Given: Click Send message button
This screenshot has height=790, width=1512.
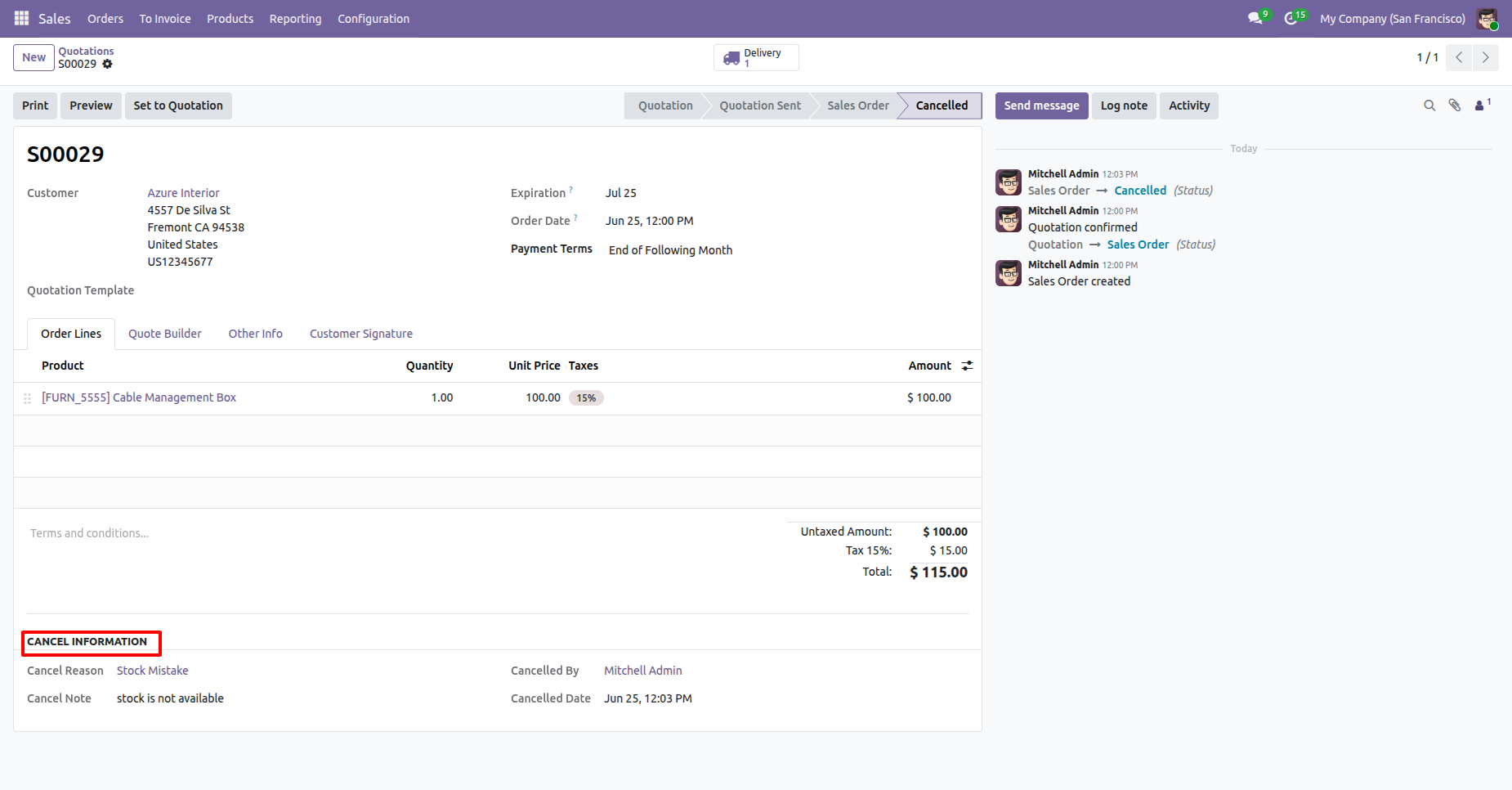Looking at the screenshot, I should click(x=1041, y=105).
